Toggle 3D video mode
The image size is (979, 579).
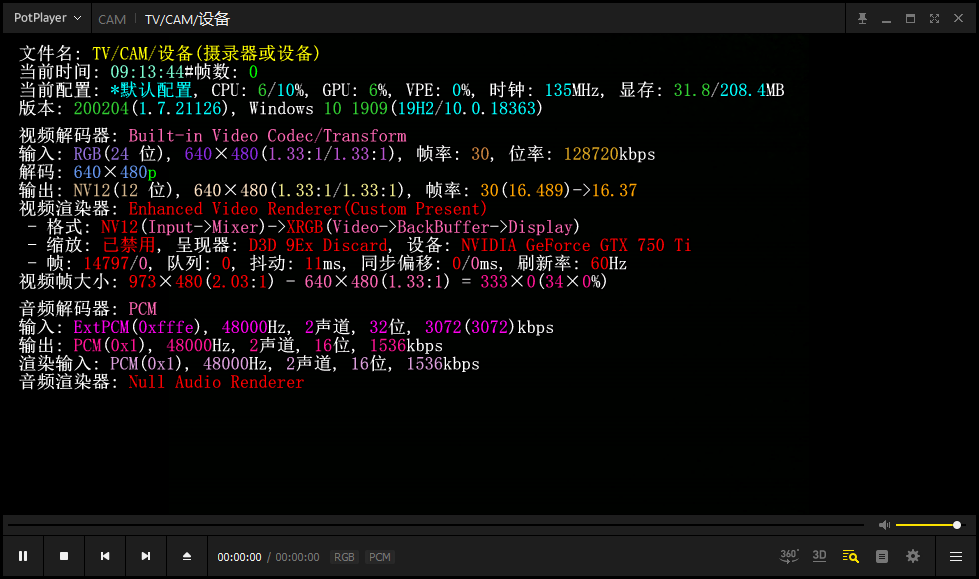click(819, 556)
